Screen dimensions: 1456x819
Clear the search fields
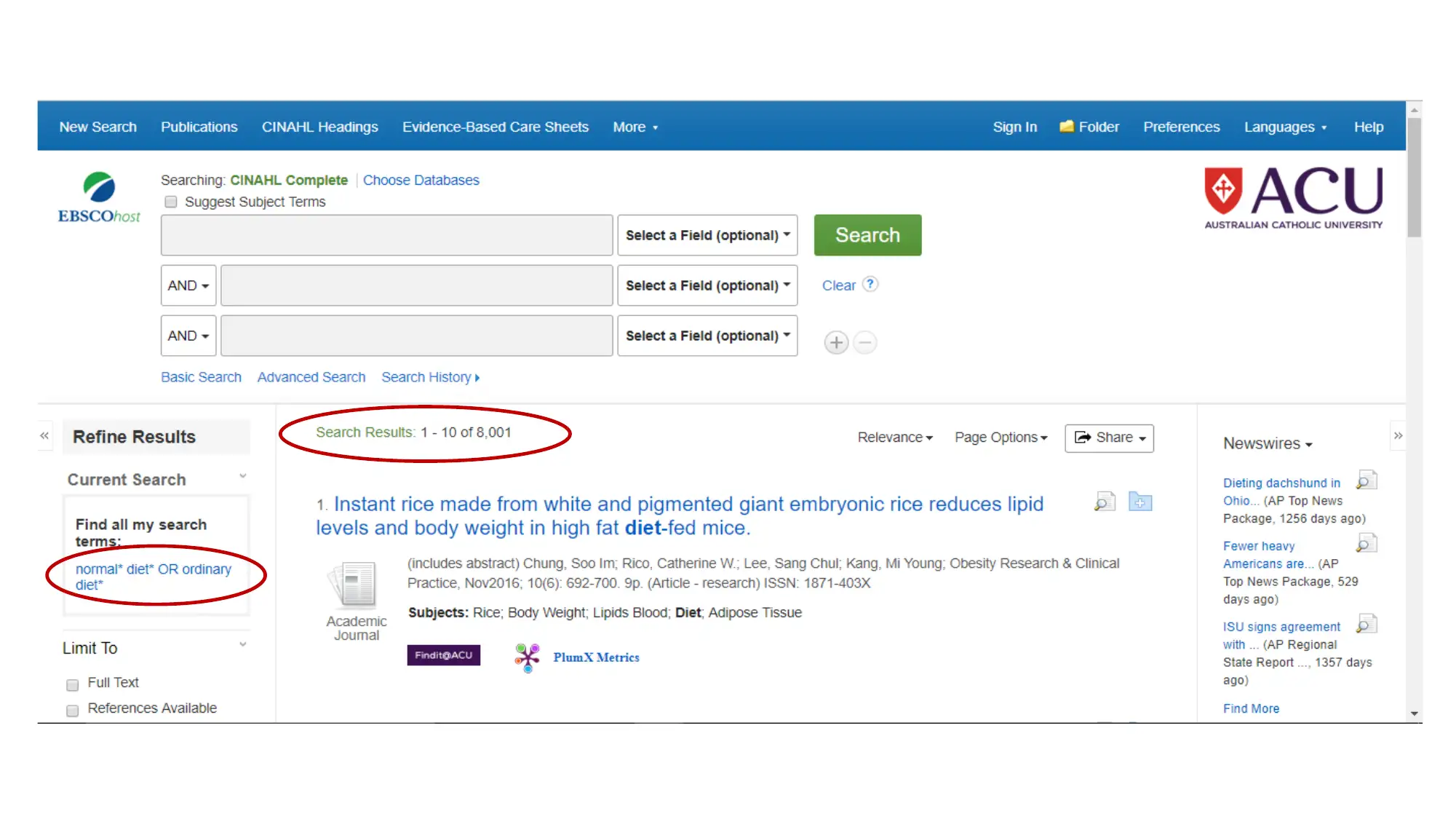[x=838, y=285]
